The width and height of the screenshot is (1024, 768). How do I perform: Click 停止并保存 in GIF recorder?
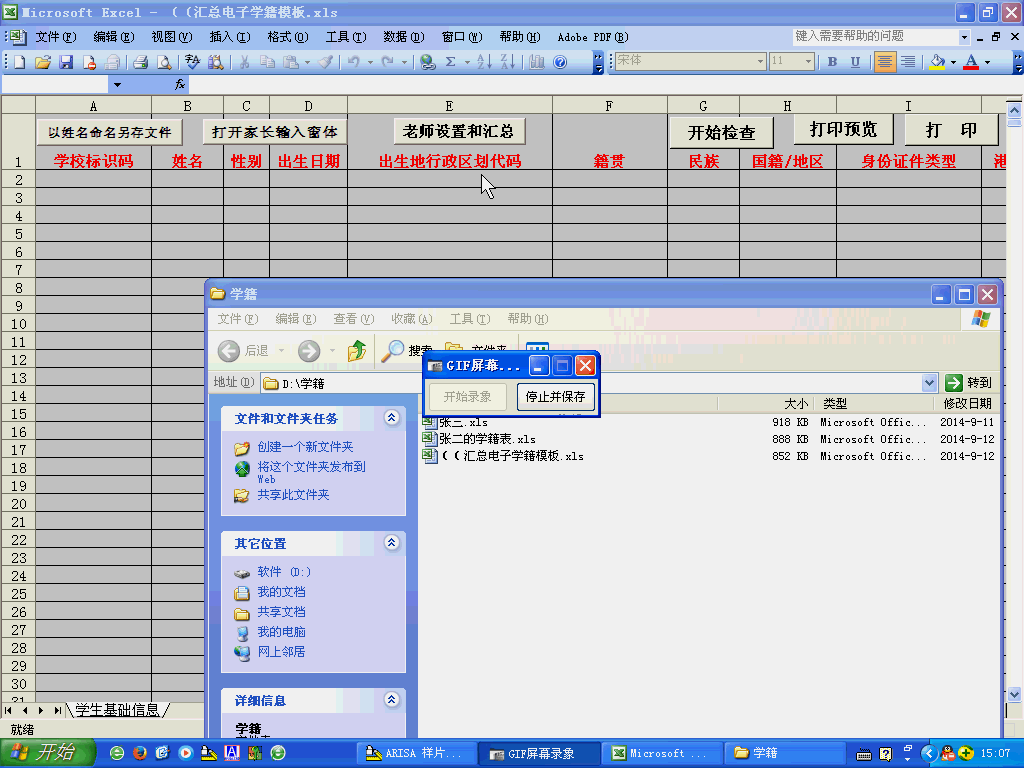[x=555, y=396]
